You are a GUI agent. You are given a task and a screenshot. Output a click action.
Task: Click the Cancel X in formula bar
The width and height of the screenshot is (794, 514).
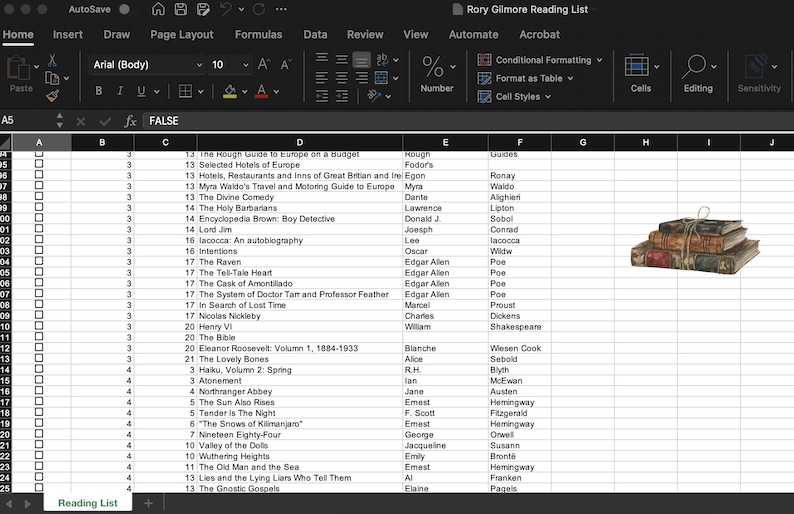[x=81, y=121]
